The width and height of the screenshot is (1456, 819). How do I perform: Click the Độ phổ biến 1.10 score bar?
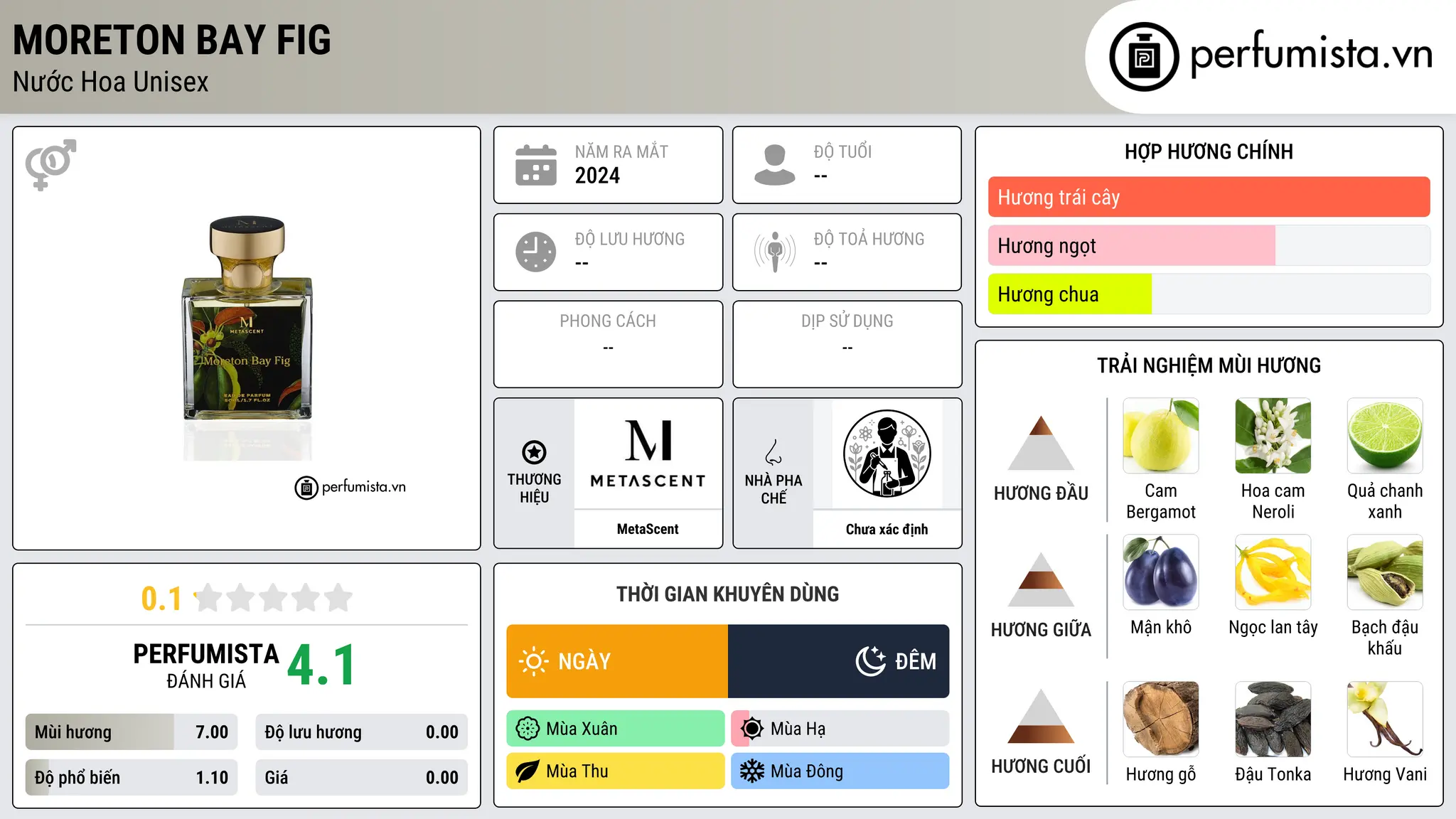click(x=132, y=777)
